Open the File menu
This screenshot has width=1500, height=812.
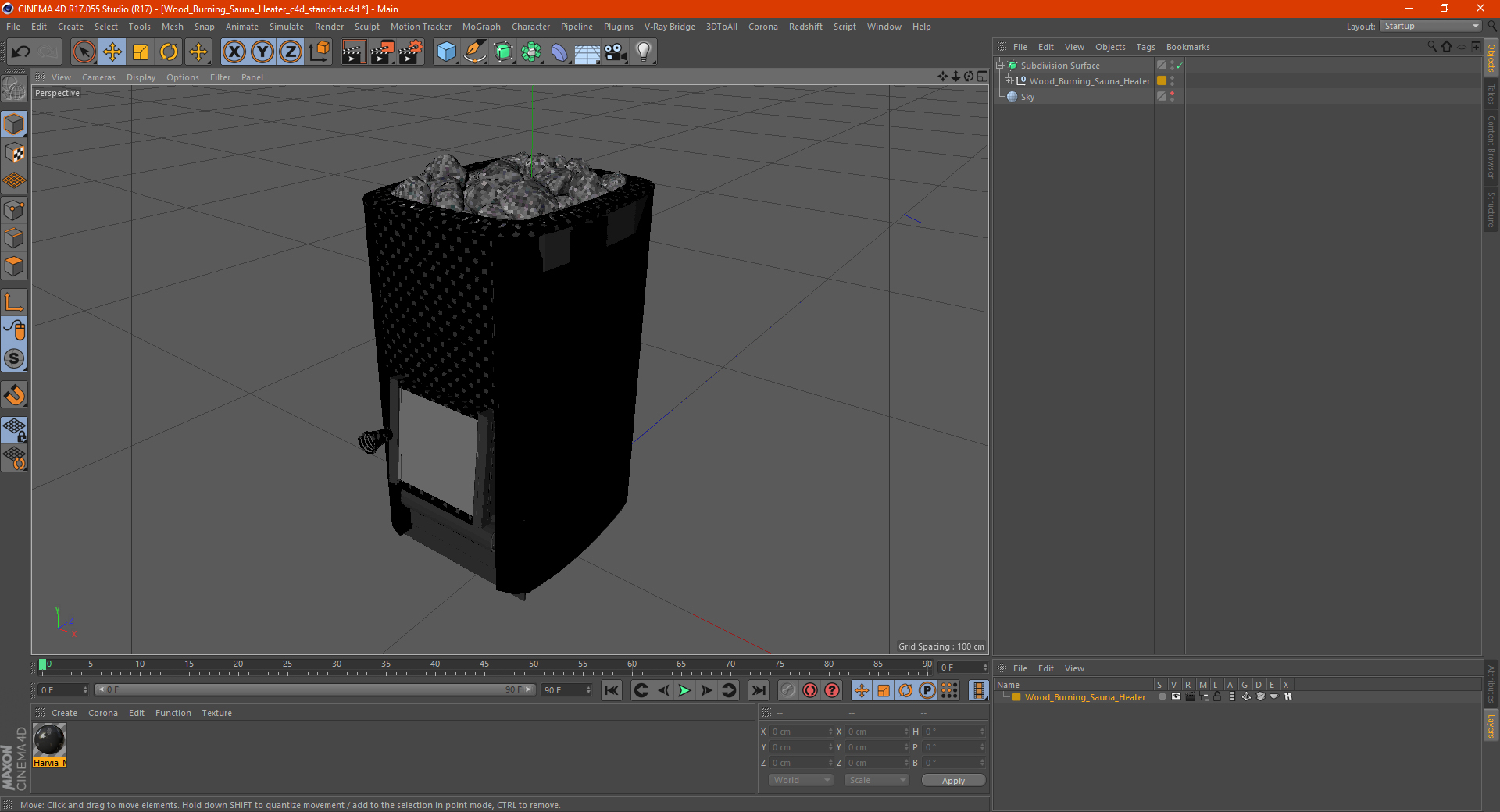pos(13,27)
